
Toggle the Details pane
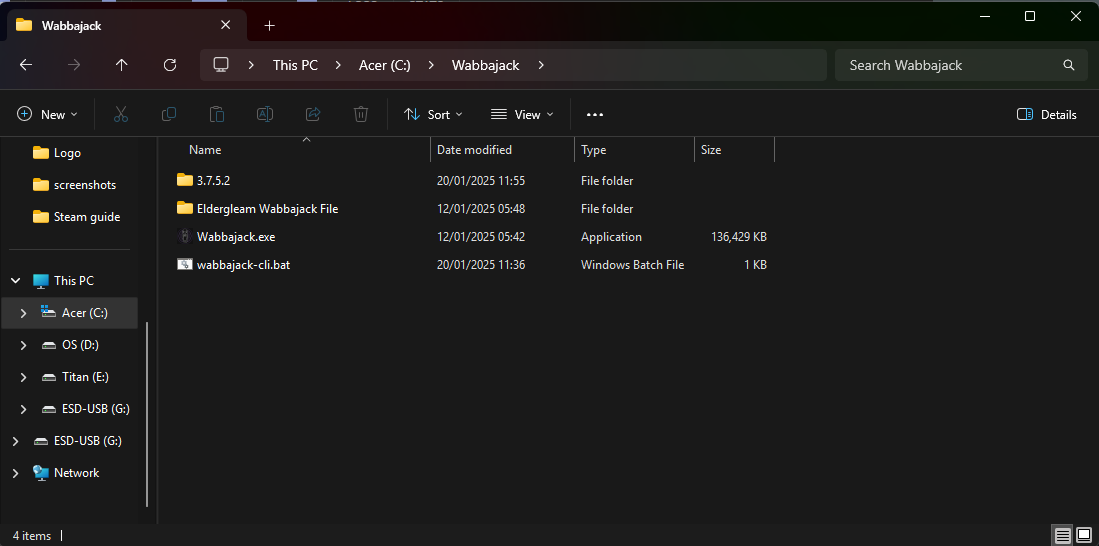point(1046,114)
